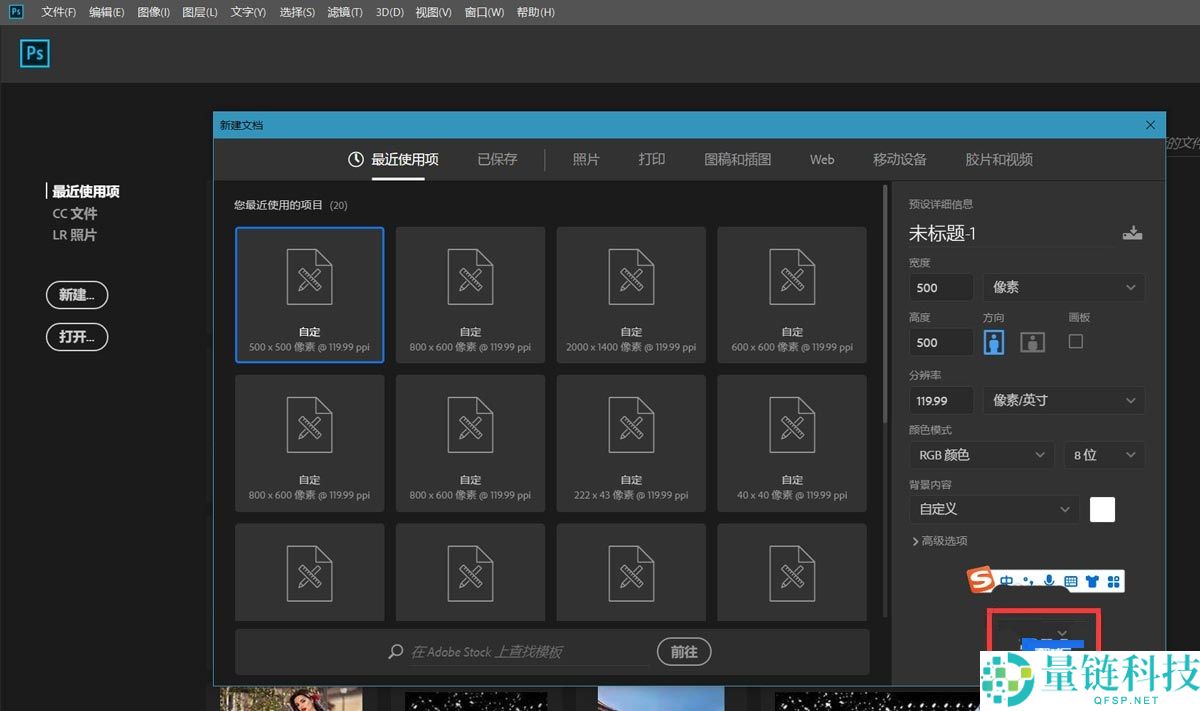This screenshot has width=1200, height=711.
Task: Open the Sogou virtual keyboard icon
Action: click(x=1071, y=580)
